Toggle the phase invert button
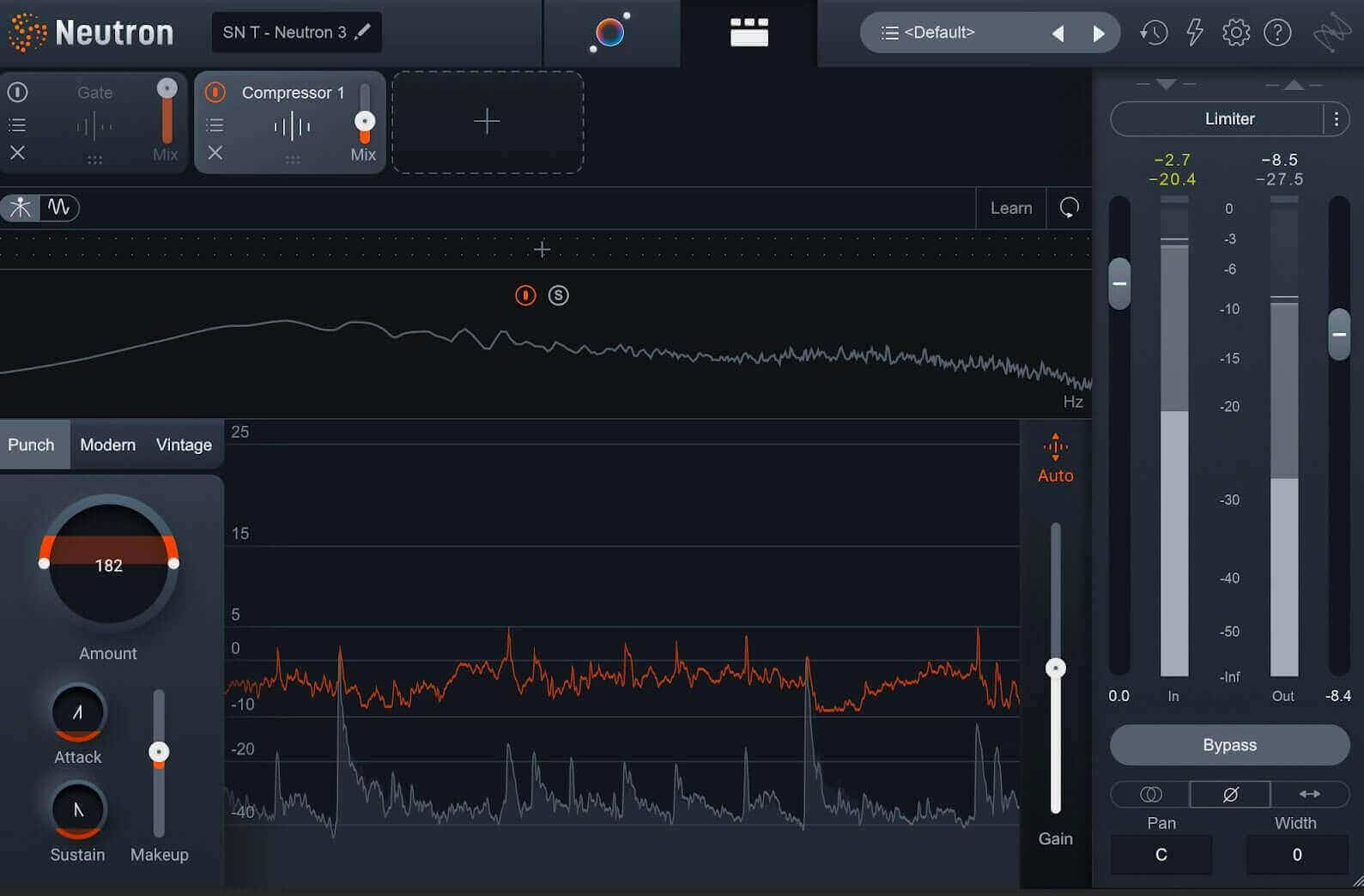This screenshot has height=896, width=1364. [1230, 795]
